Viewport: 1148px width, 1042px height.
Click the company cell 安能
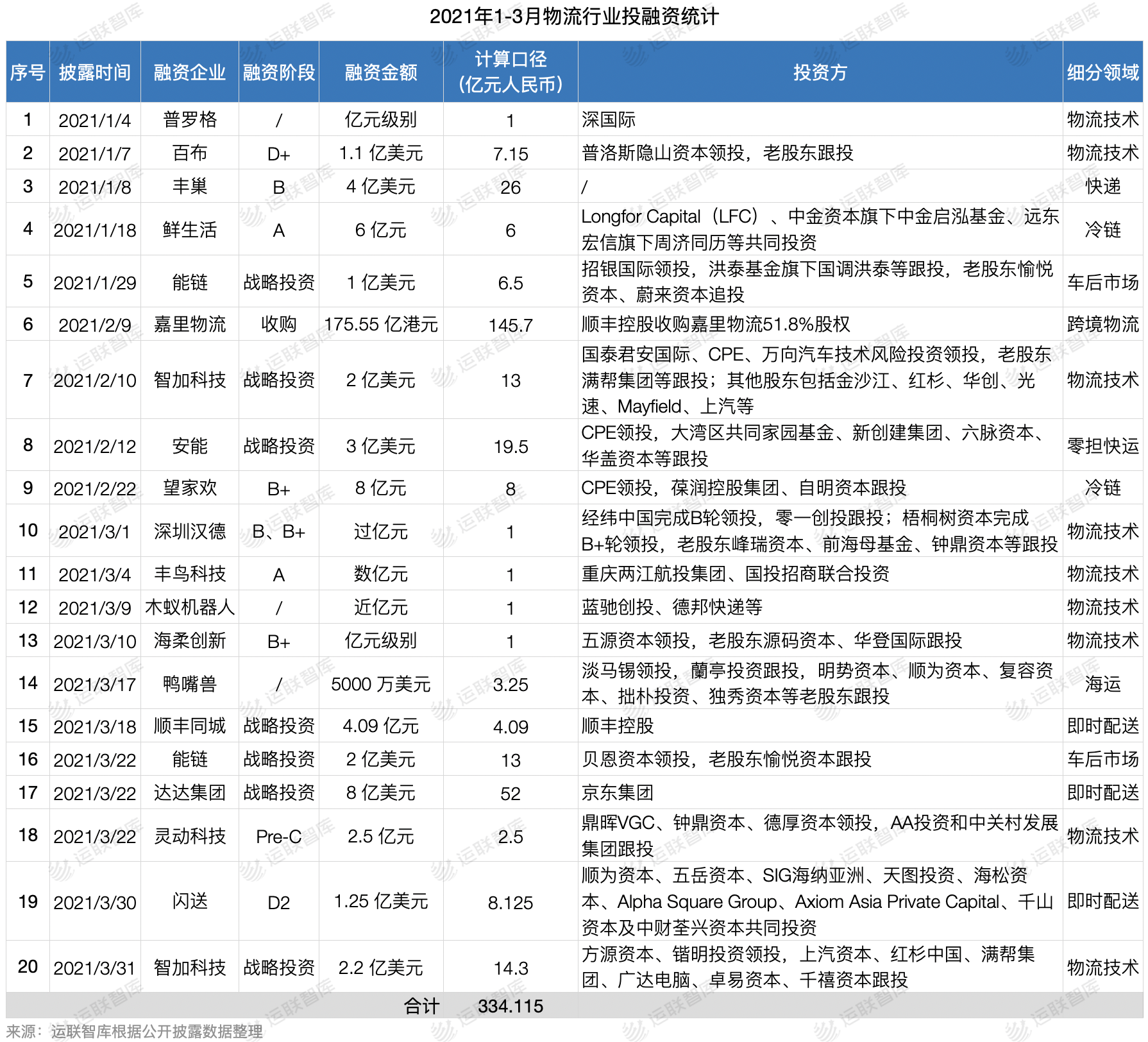[x=190, y=446]
